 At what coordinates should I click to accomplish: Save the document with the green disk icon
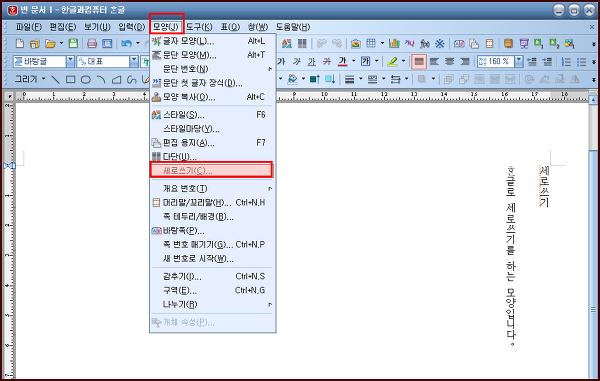point(73,44)
